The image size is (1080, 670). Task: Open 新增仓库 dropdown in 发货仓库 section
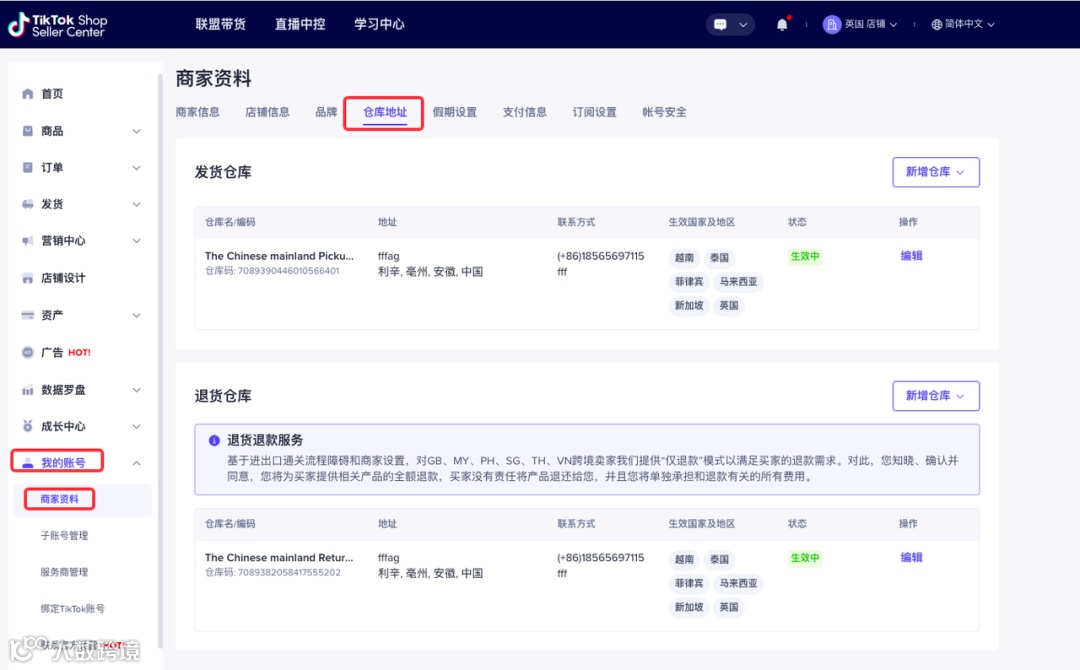point(935,171)
